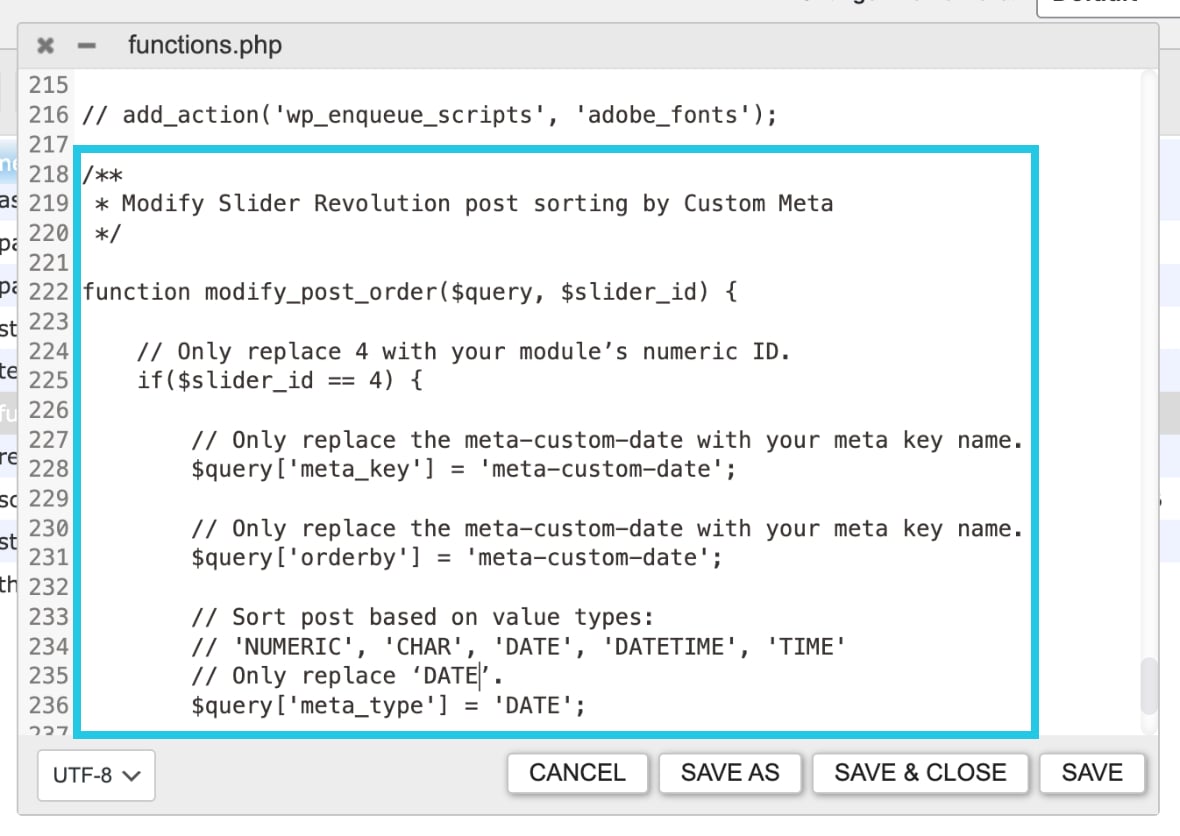
Task: Click the $query['meta_key'] assignment line
Action: [463, 470]
